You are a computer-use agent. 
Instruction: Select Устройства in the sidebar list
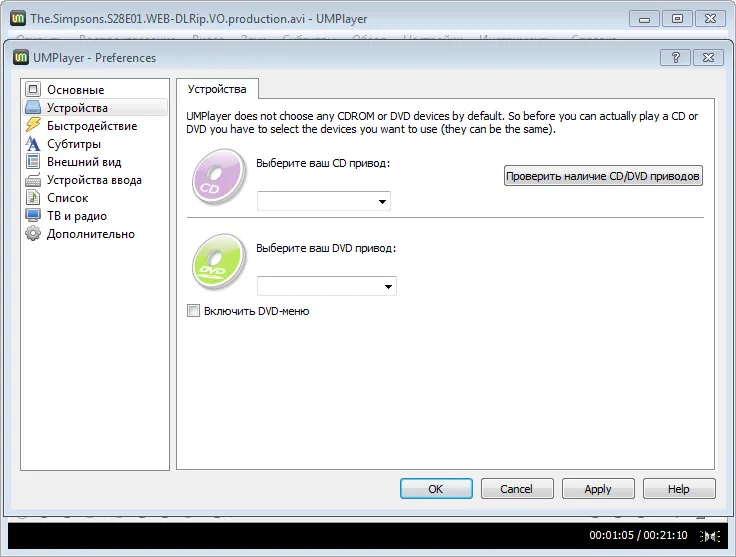pyautogui.click(x=77, y=108)
